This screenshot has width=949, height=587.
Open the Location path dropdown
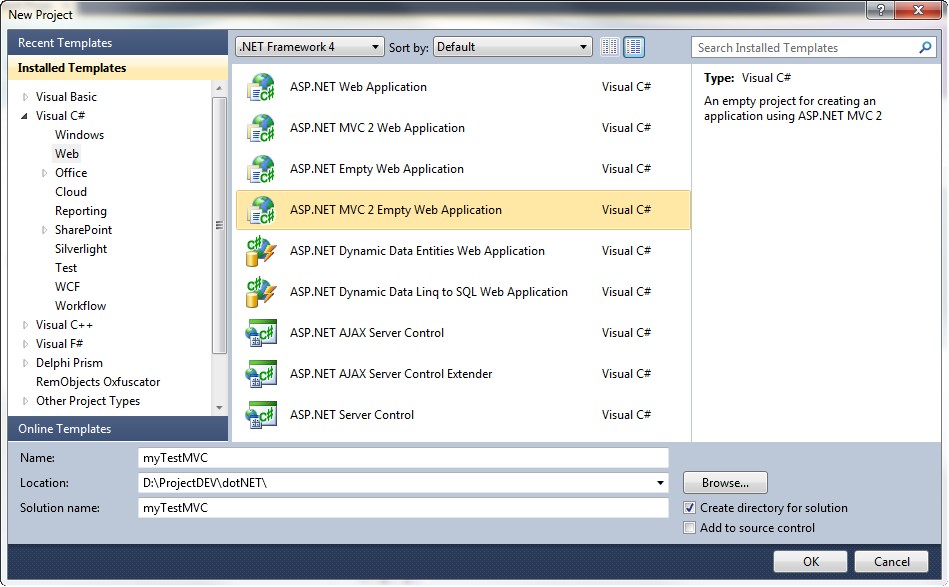657,482
